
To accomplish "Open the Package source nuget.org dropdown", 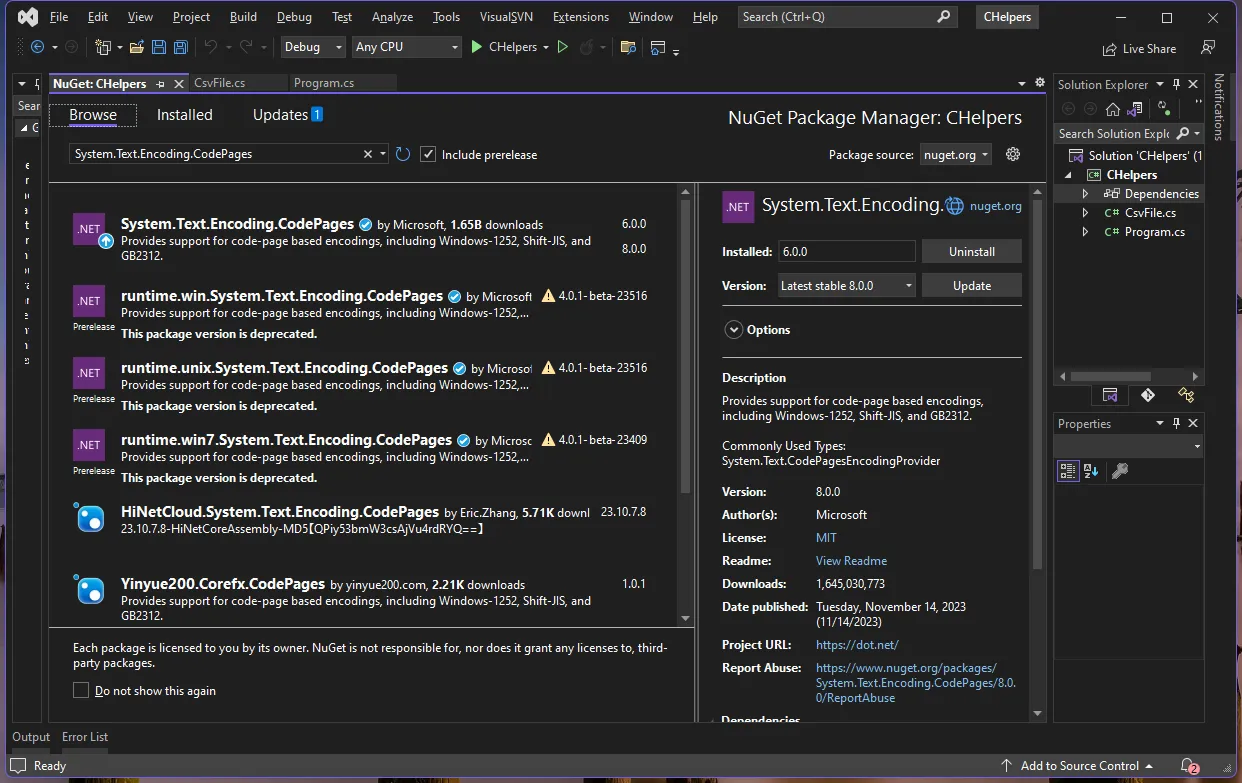I will click(956, 154).
